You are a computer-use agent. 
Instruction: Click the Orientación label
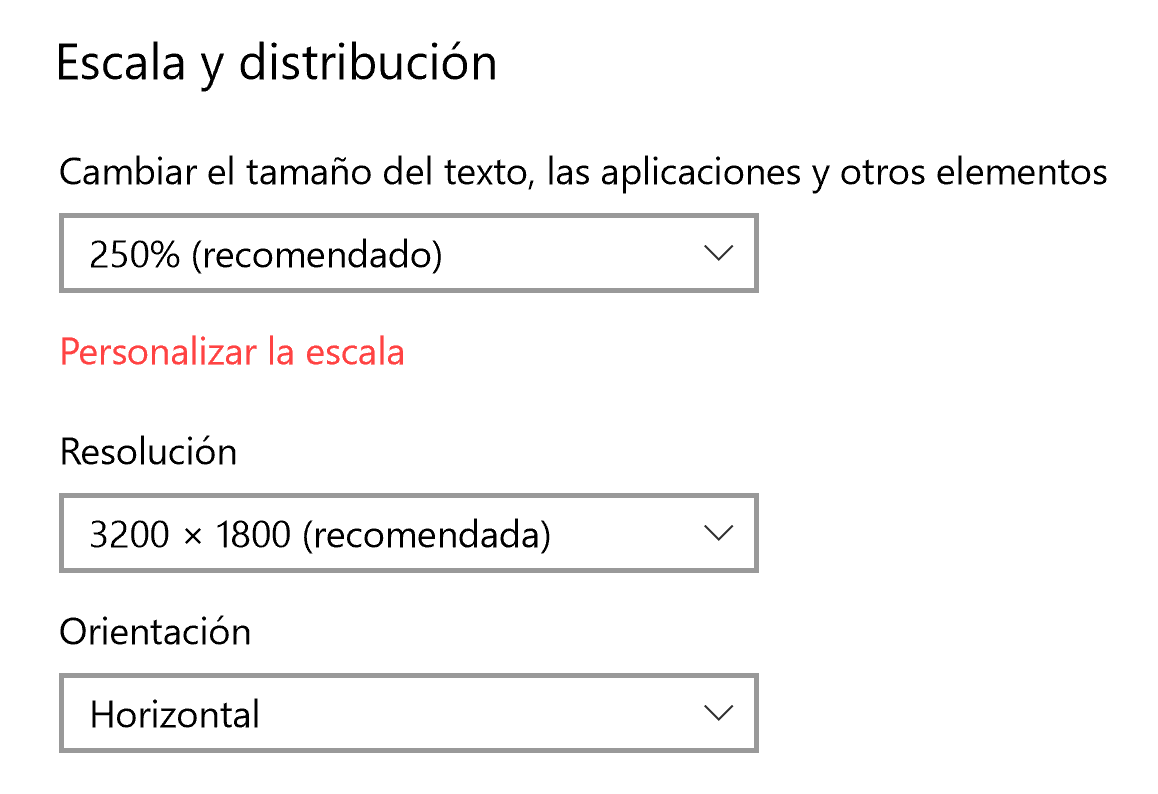pyautogui.click(x=155, y=632)
